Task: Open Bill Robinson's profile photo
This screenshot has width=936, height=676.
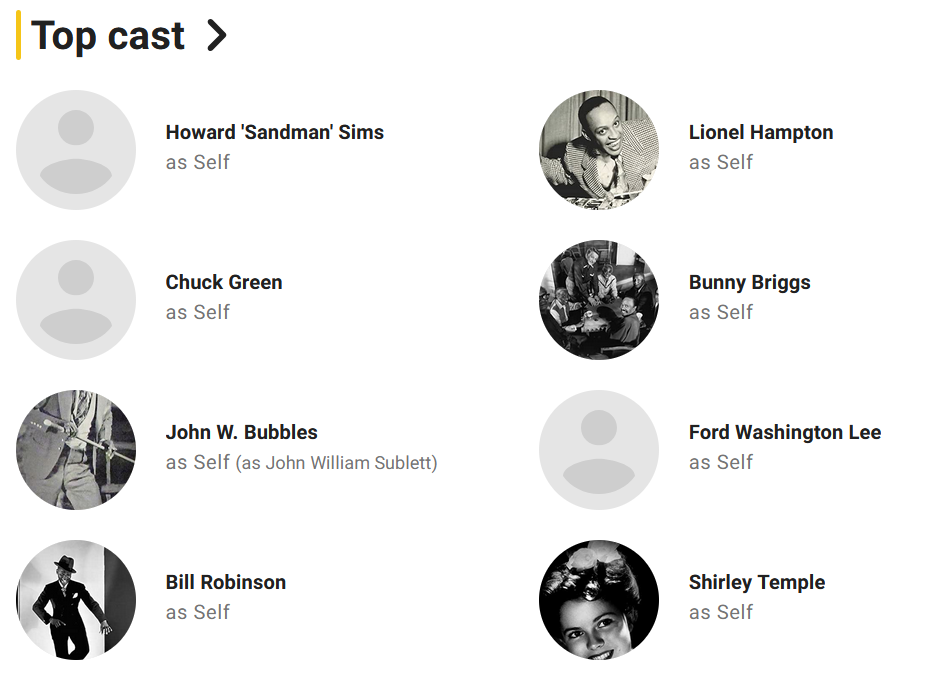Action: pyautogui.click(x=76, y=600)
